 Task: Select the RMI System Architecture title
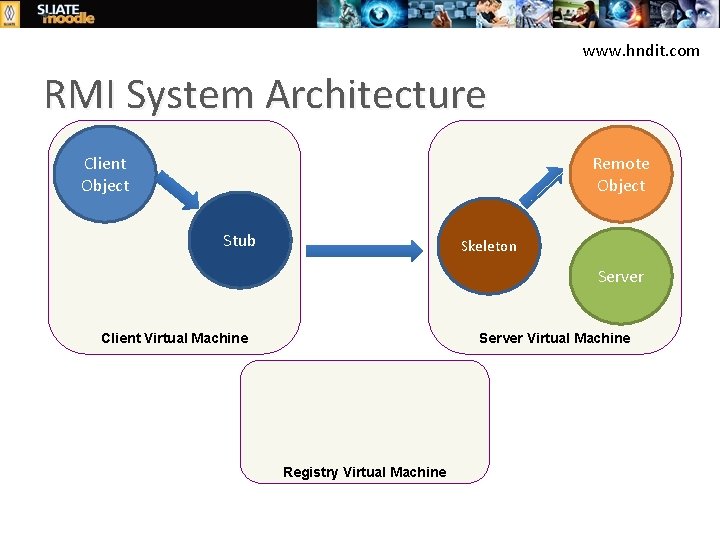tap(265, 94)
